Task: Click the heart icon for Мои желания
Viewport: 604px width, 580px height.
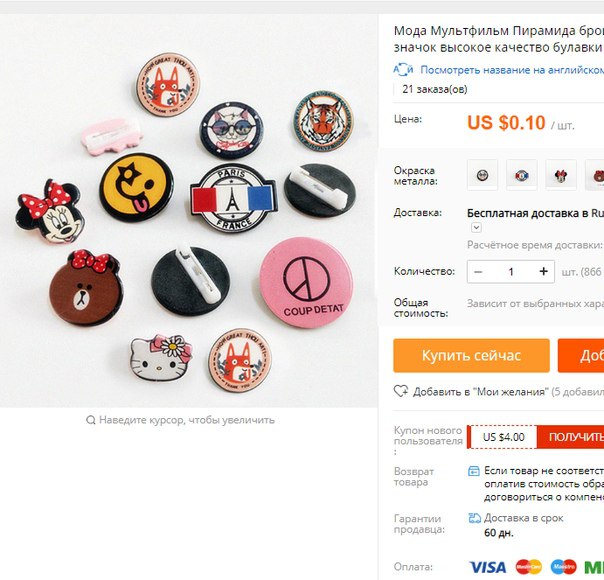Action: point(401,391)
